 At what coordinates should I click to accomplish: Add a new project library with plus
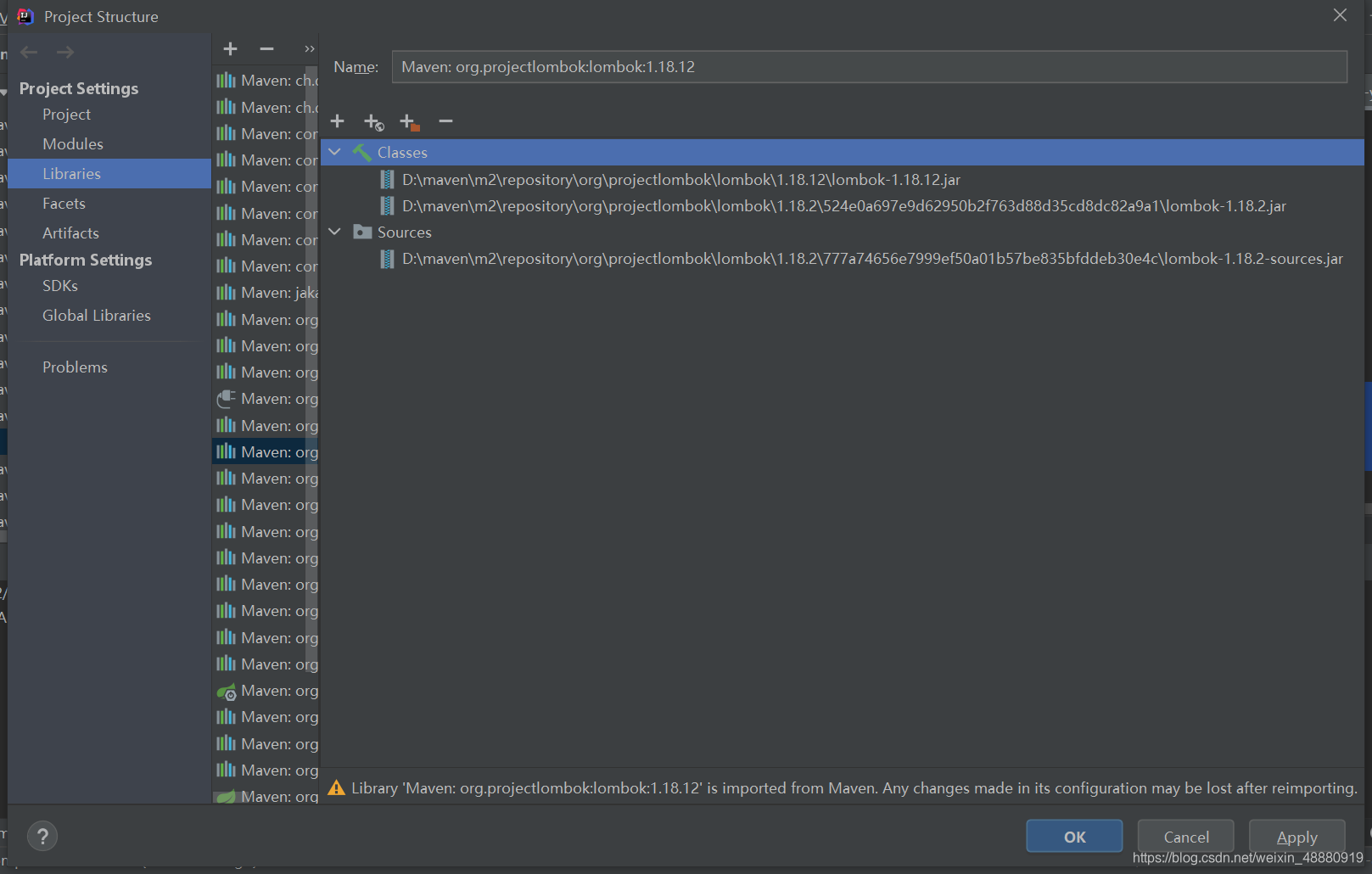point(230,49)
